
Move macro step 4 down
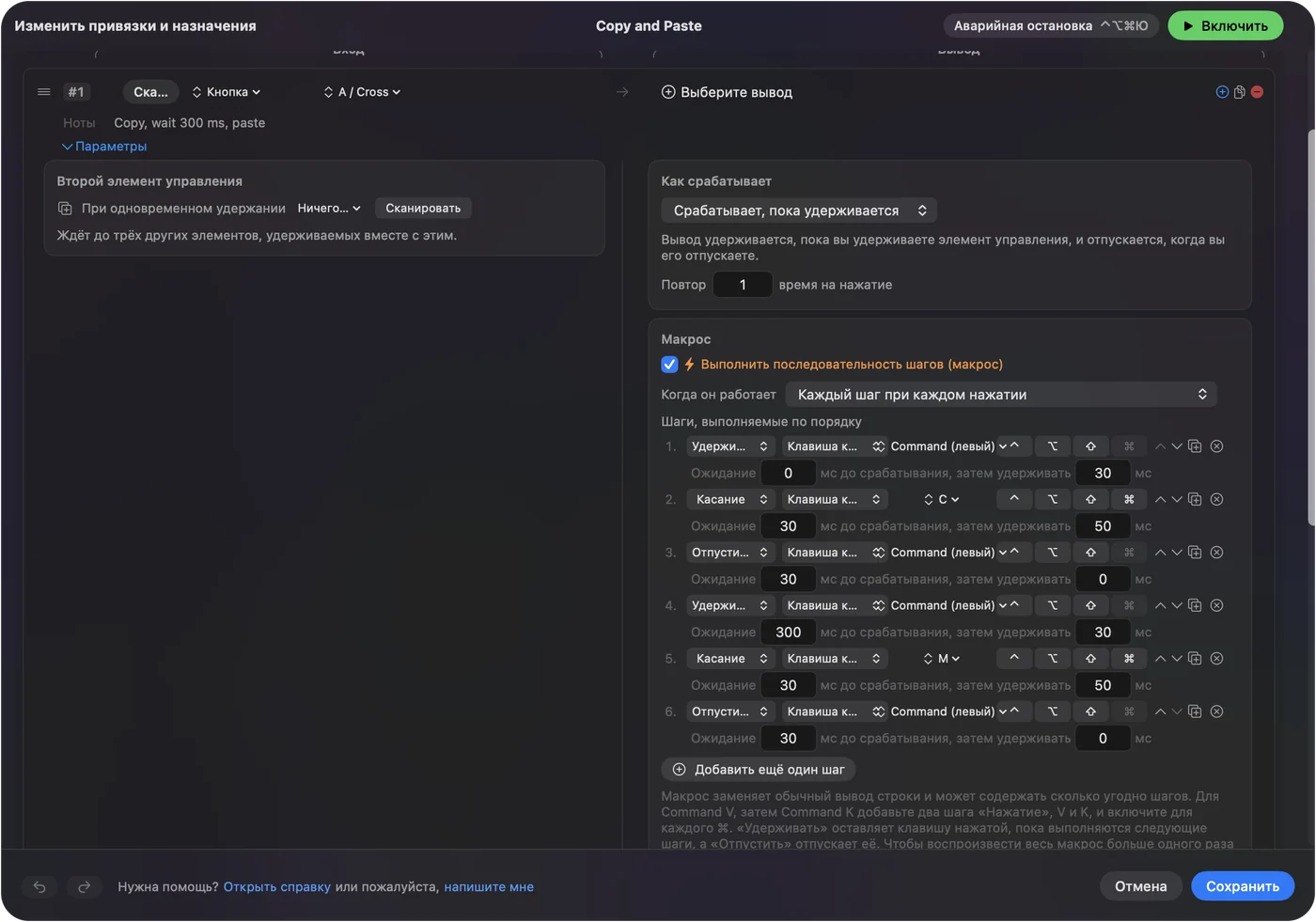[1176, 605]
